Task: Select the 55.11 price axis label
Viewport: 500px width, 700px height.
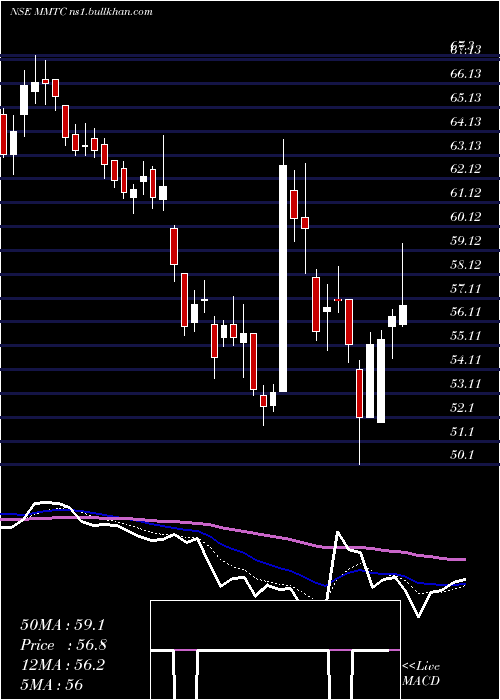Action: 466,336
